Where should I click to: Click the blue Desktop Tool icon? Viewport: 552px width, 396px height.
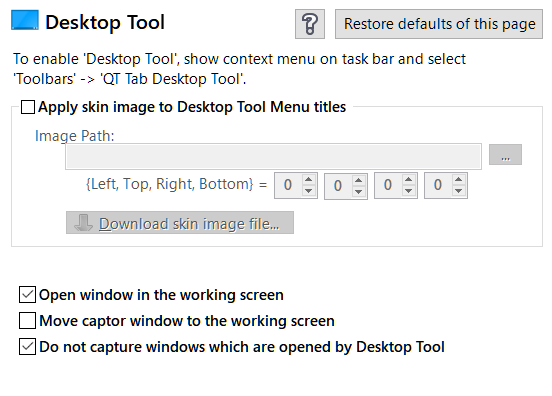tap(25, 20)
